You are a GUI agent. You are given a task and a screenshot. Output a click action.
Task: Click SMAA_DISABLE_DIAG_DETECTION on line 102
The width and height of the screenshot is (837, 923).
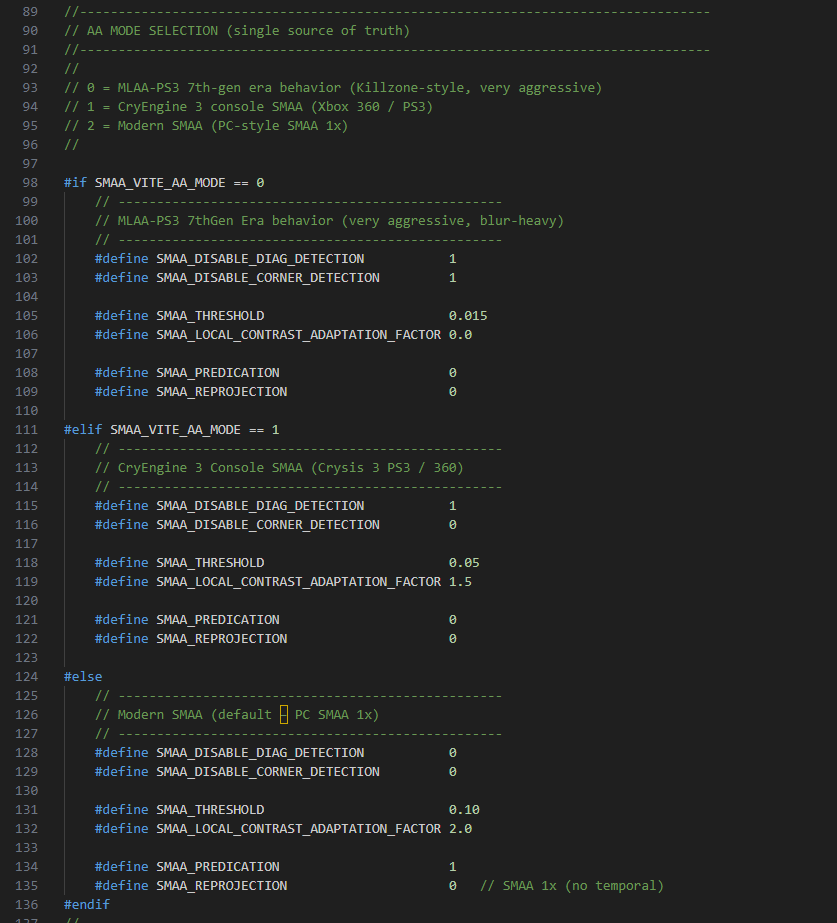point(260,258)
